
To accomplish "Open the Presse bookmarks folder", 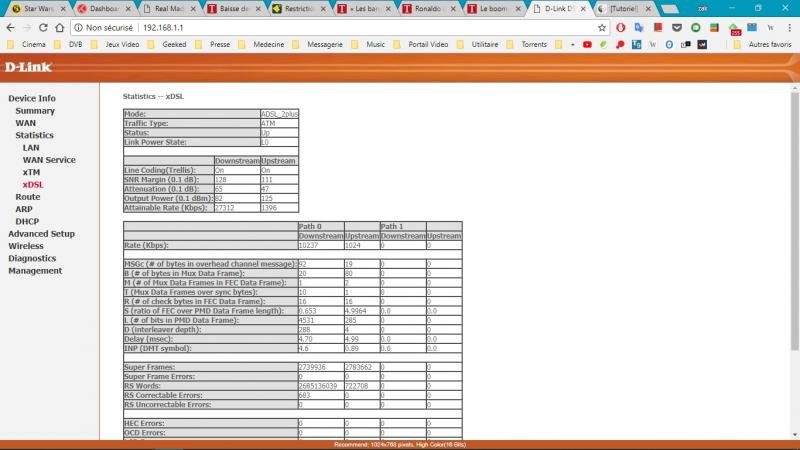I will 213,44.
